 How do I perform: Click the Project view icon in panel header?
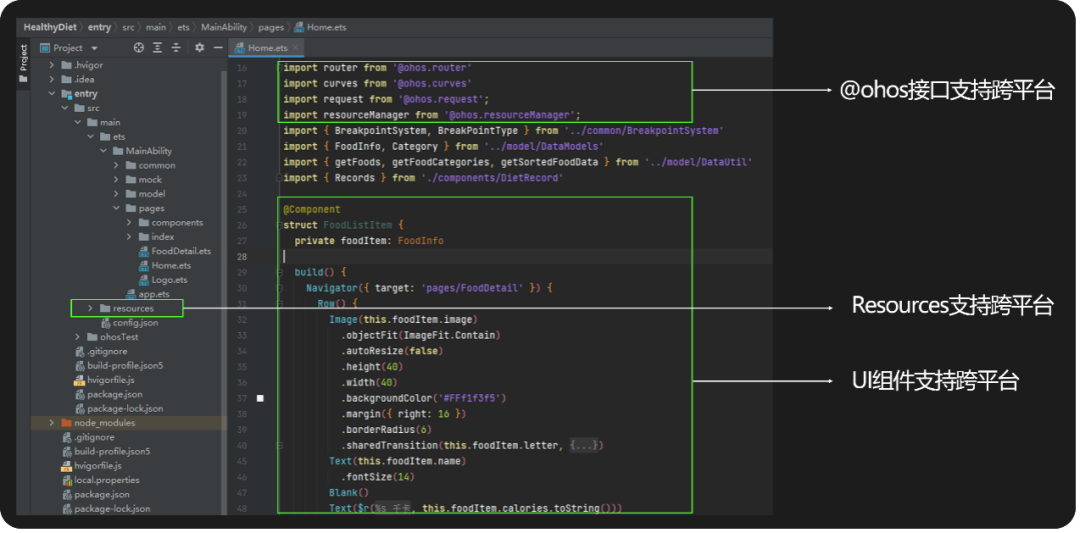click(45, 48)
